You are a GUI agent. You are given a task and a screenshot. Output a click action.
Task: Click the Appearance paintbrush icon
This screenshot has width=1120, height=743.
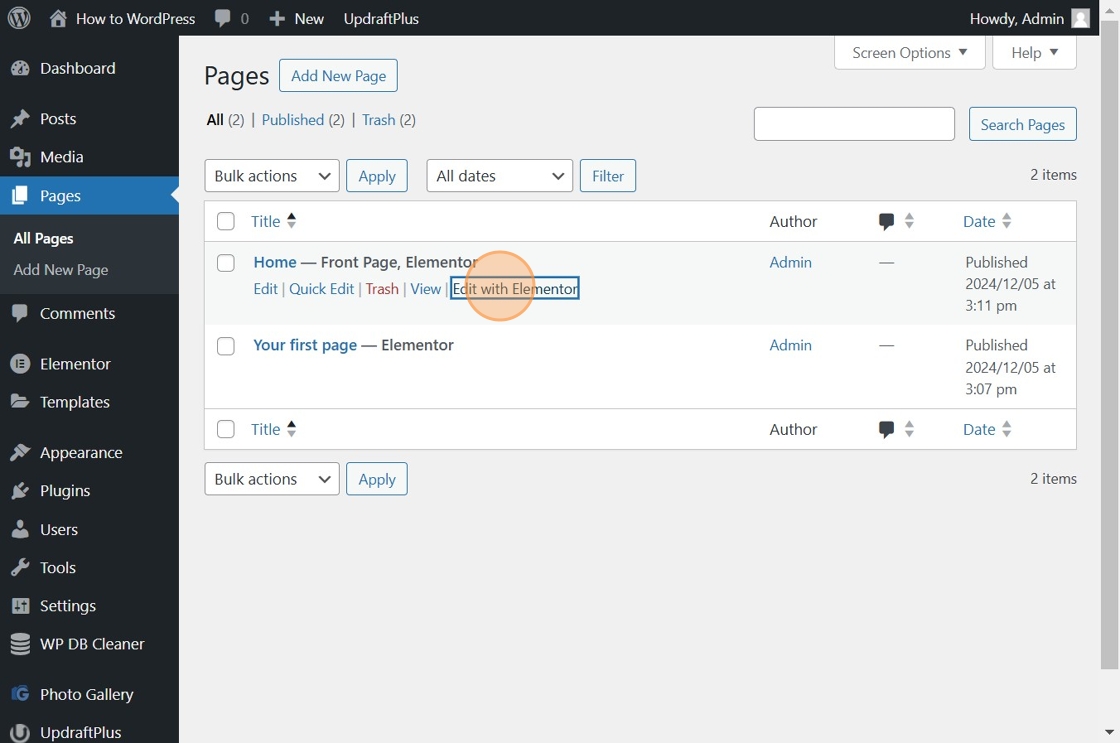[20, 452]
